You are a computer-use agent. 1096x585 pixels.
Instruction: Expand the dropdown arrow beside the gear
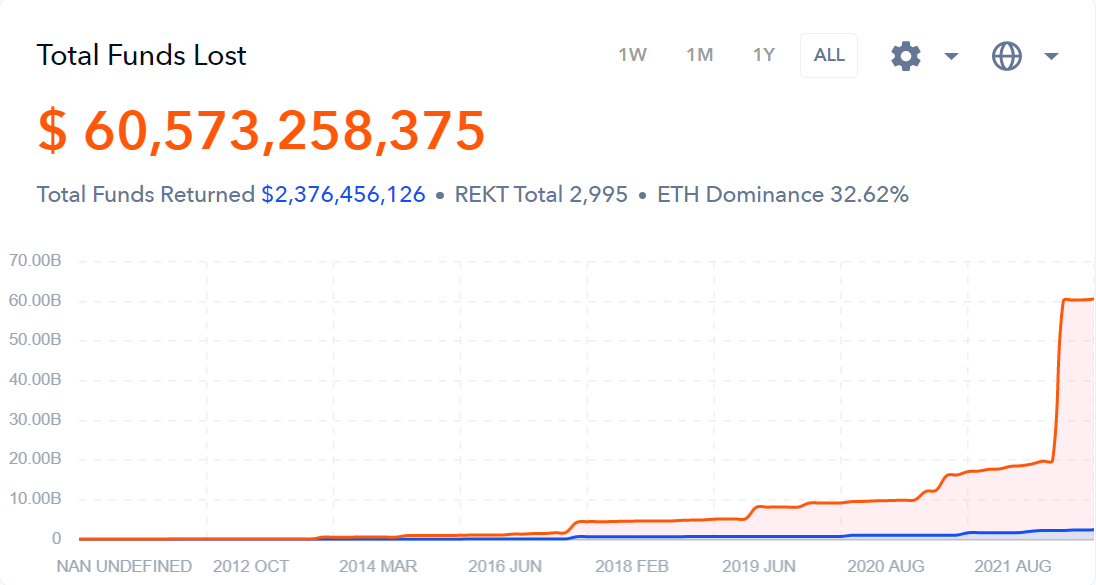pos(951,56)
